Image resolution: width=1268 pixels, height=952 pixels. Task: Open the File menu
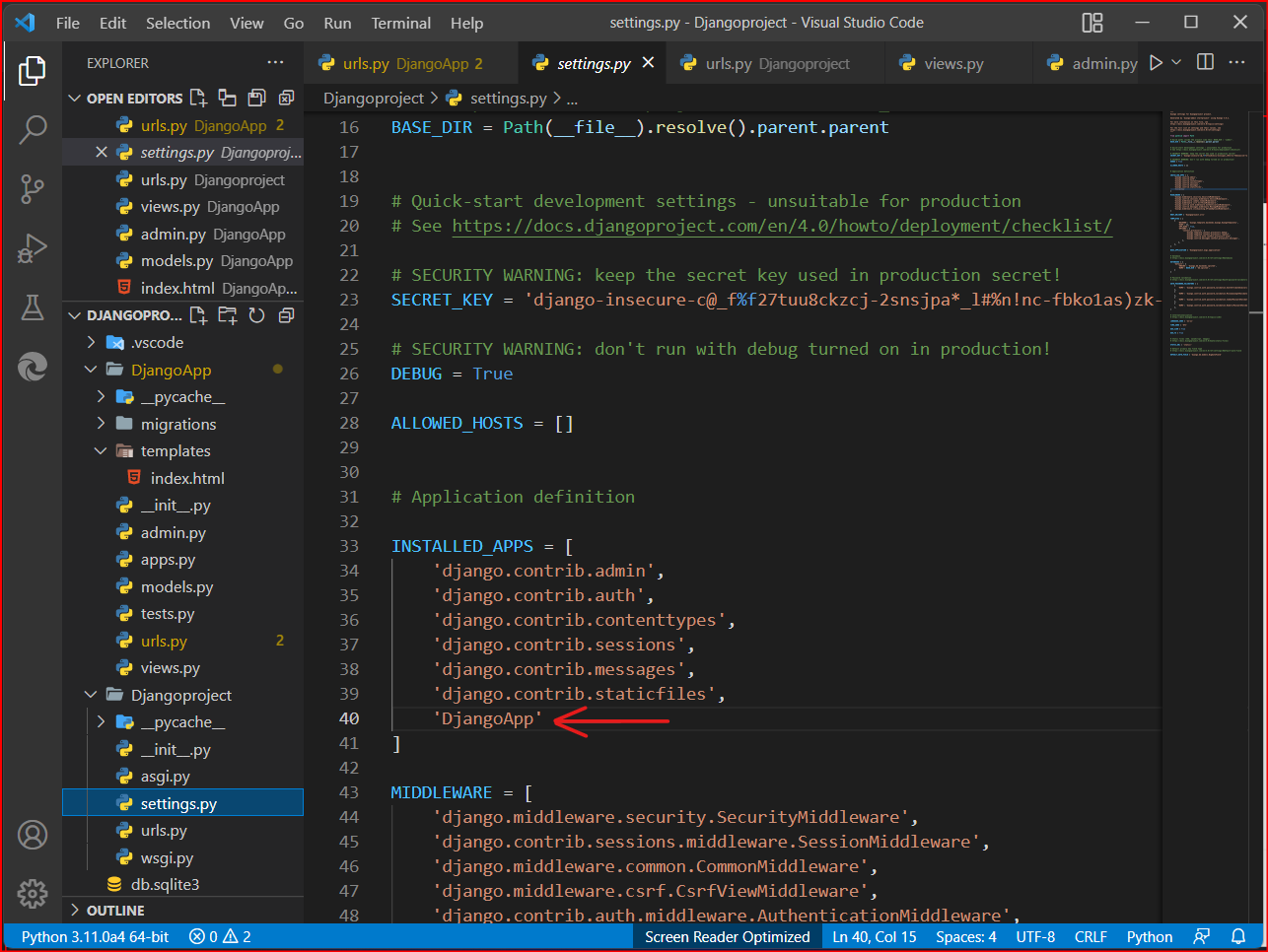(68, 23)
